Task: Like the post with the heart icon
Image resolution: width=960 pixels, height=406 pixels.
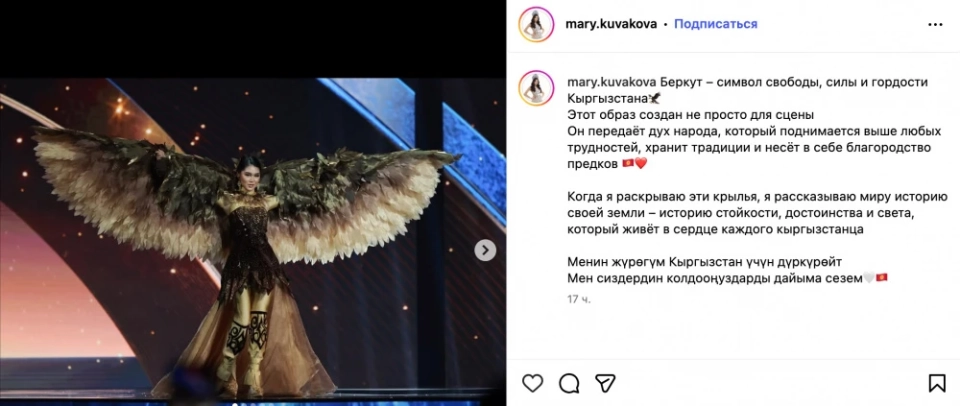Action: coord(533,383)
